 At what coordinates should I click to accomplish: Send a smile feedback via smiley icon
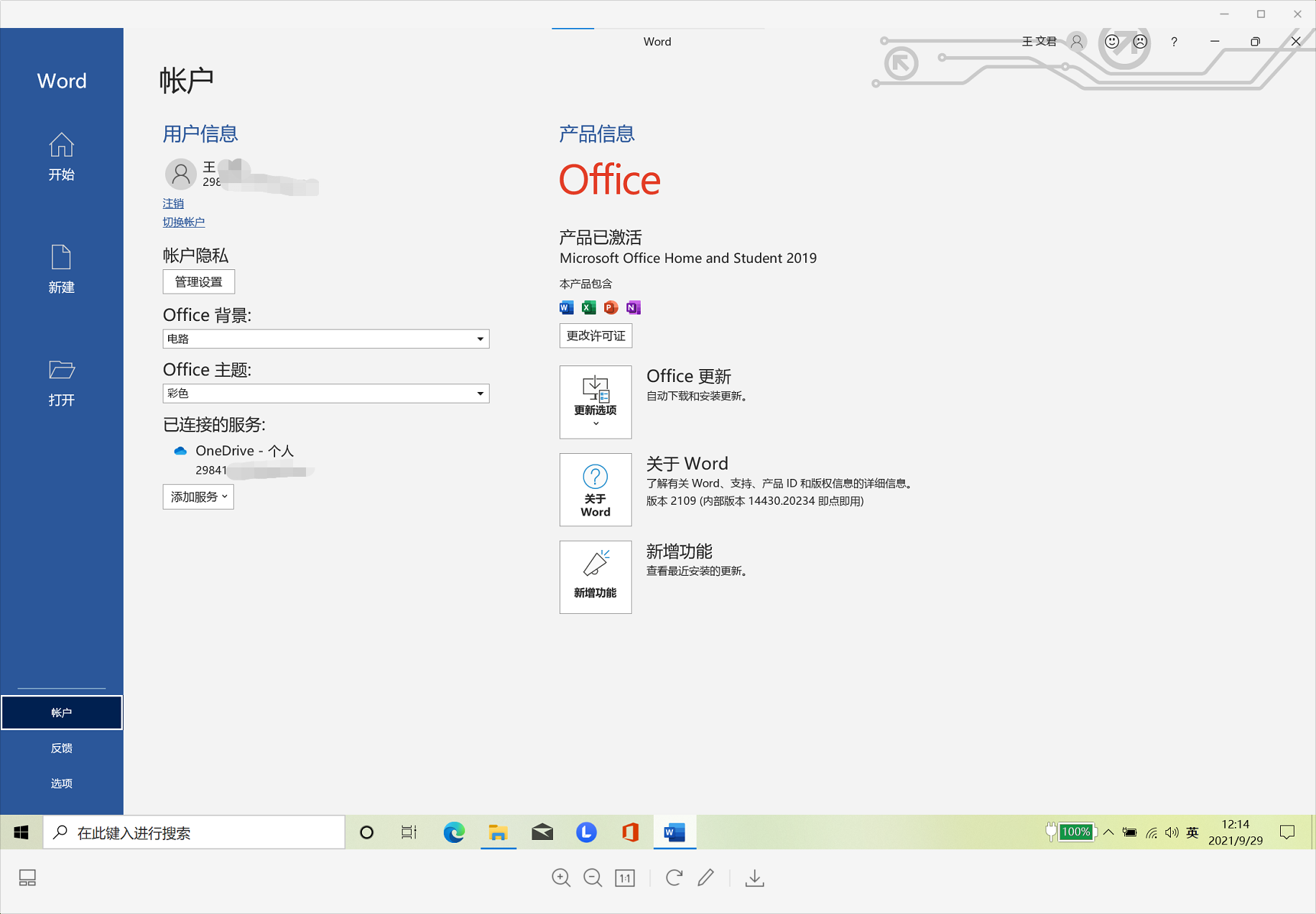coord(1112,42)
